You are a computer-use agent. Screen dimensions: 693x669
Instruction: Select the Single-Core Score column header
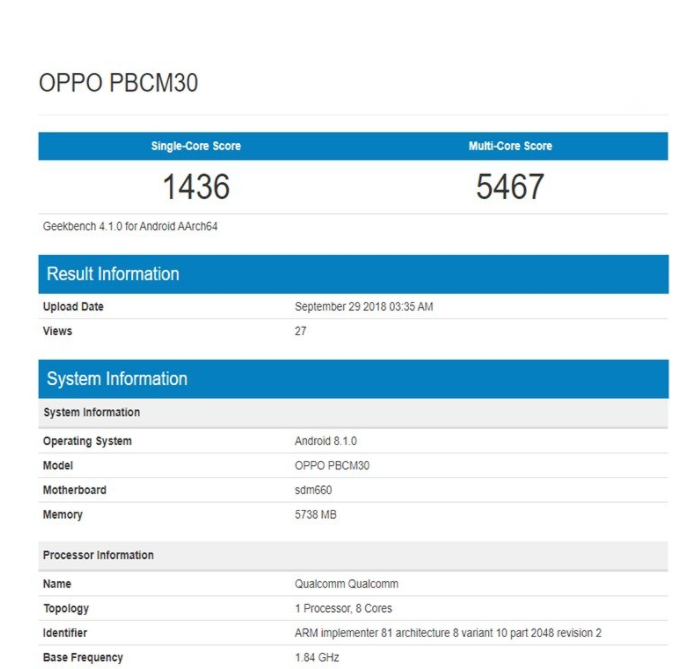[x=196, y=146]
